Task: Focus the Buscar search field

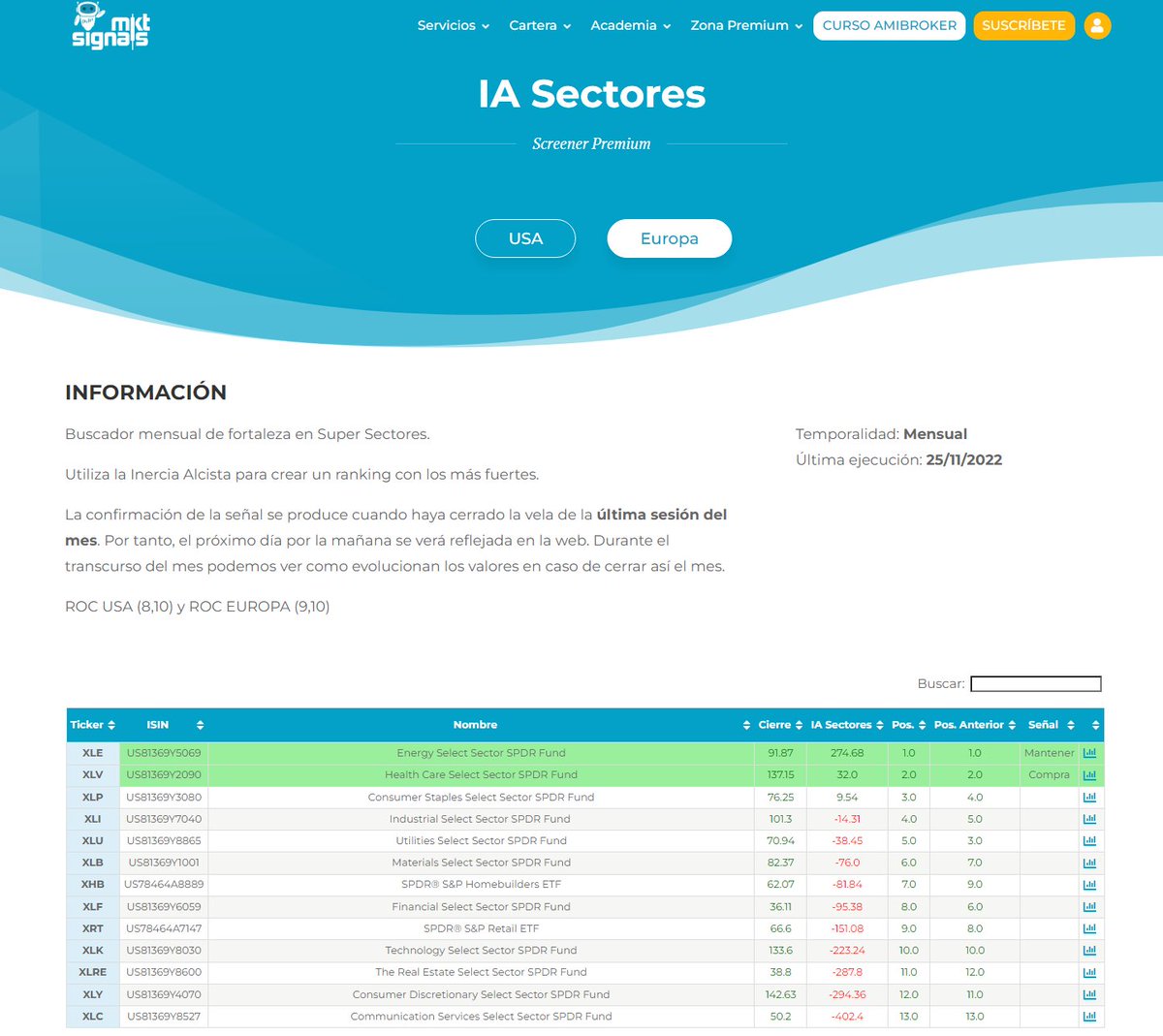Action: [1036, 684]
